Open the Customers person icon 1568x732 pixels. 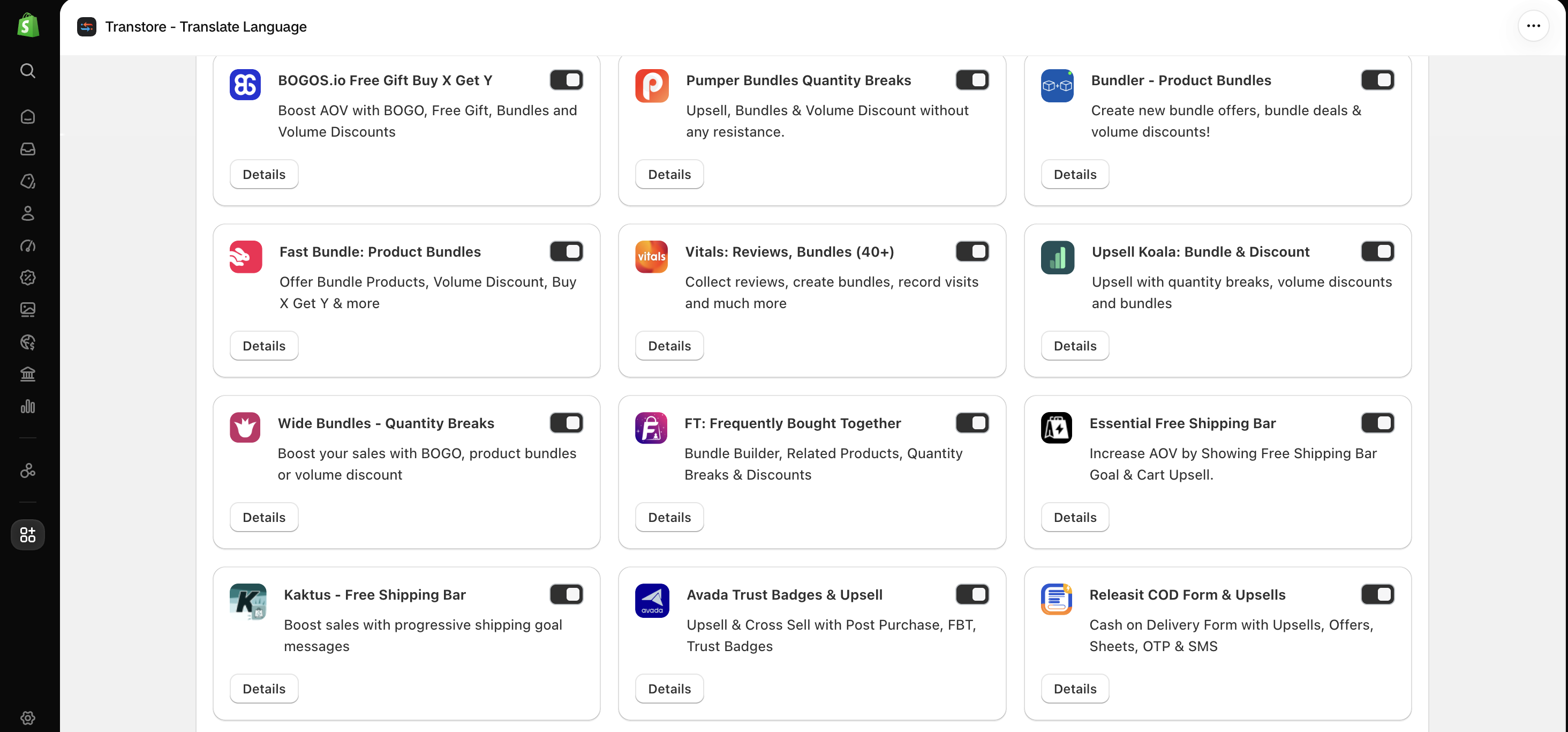(x=28, y=213)
